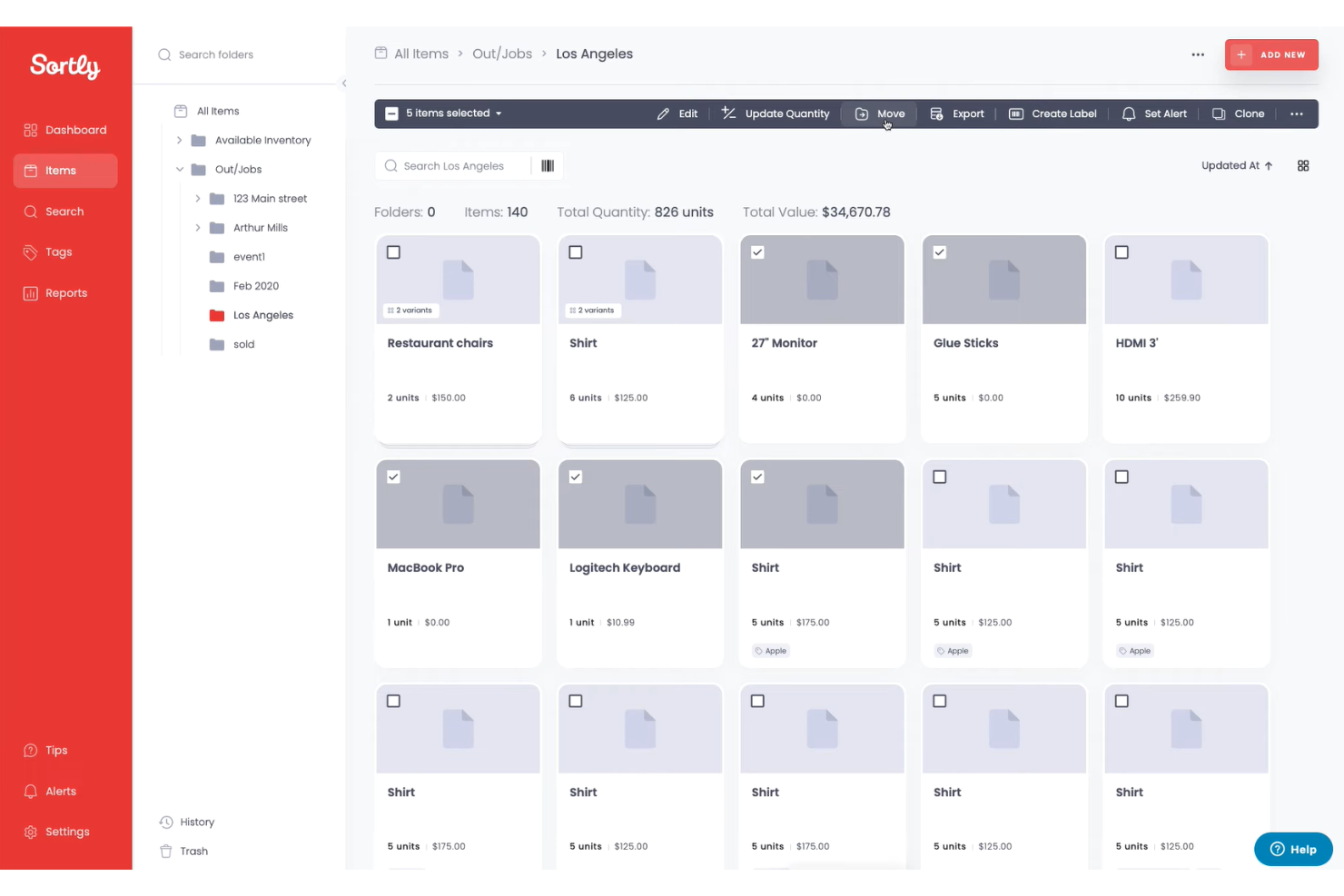Open folder options three-dot menu beside Add New
1344x896 pixels.
(1198, 54)
